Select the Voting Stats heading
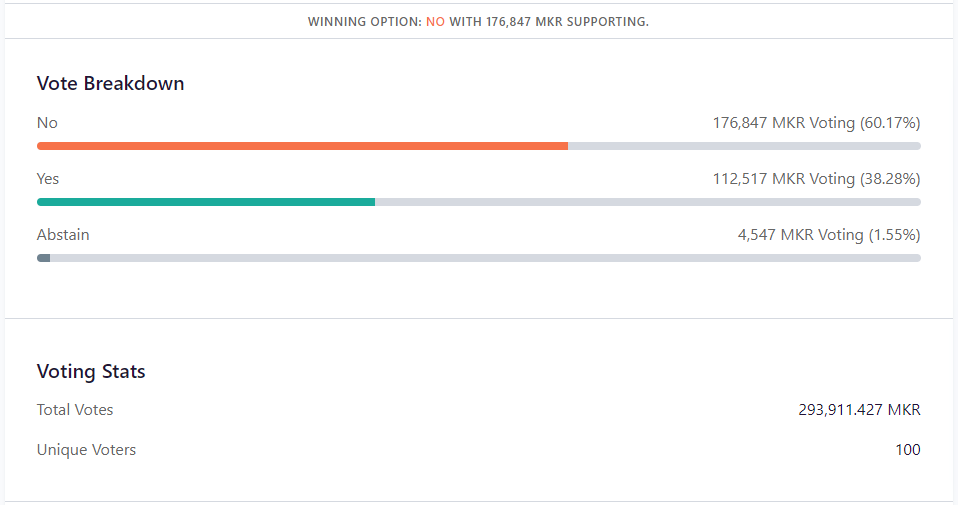 pyautogui.click(x=91, y=372)
